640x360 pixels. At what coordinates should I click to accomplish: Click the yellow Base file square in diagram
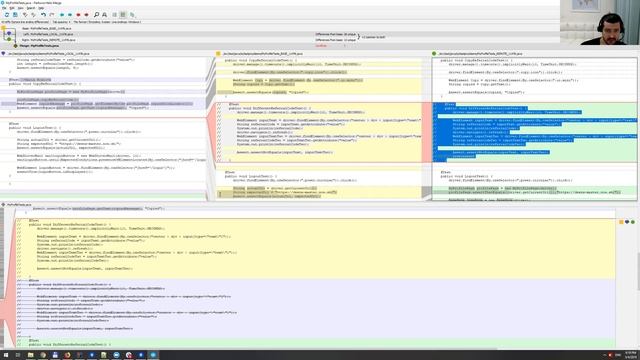(3, 28)
